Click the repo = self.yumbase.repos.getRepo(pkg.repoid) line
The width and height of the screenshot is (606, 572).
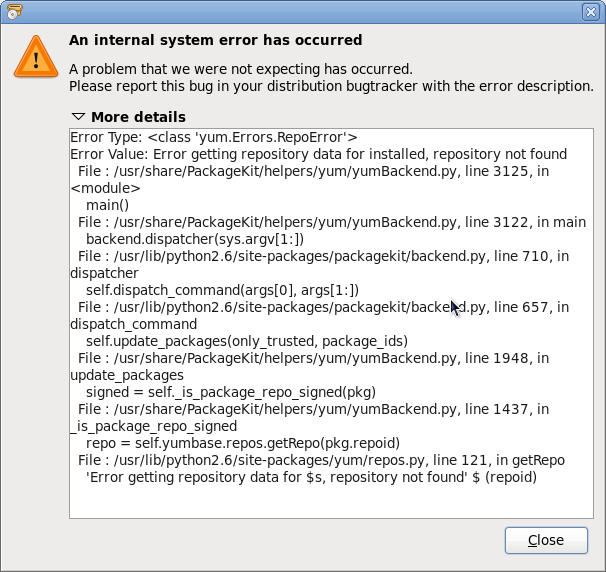point(243,443)
